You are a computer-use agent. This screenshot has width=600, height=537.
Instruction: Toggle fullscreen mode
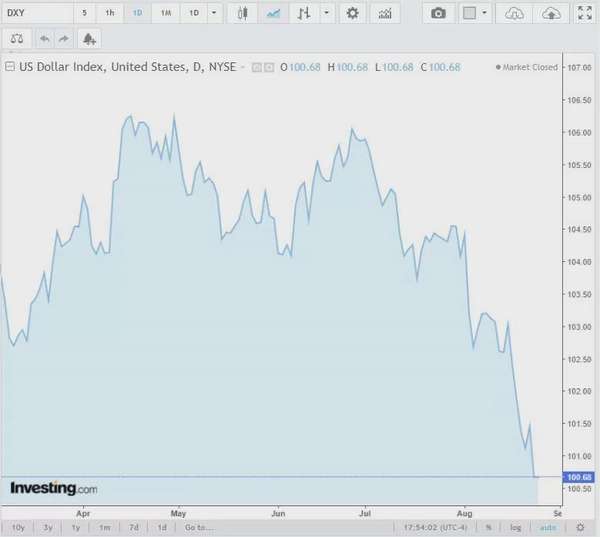(x=585, y=13)
